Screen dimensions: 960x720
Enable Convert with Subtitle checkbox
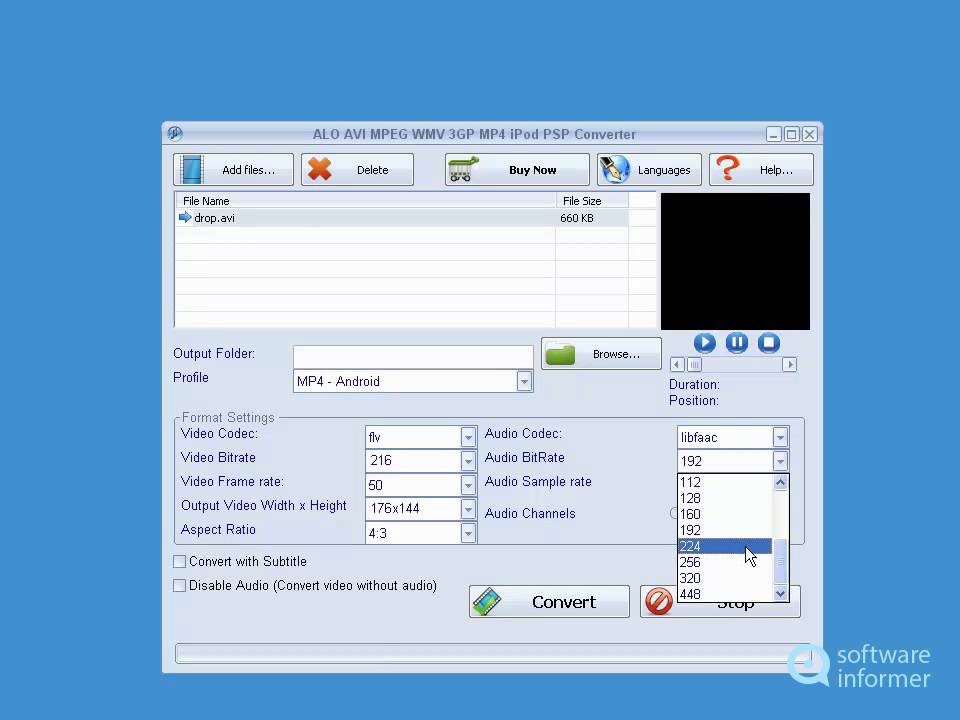pos(179,561)
